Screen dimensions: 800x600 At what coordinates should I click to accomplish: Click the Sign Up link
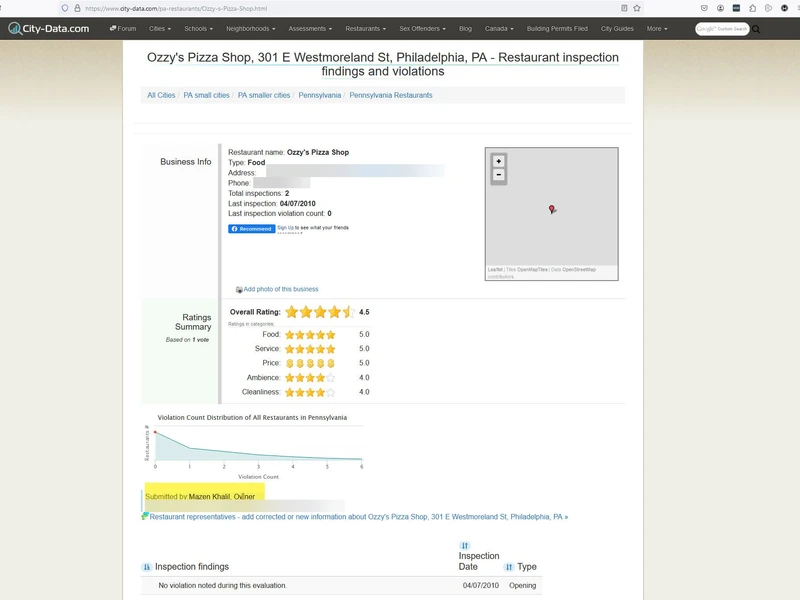(285, 228)
